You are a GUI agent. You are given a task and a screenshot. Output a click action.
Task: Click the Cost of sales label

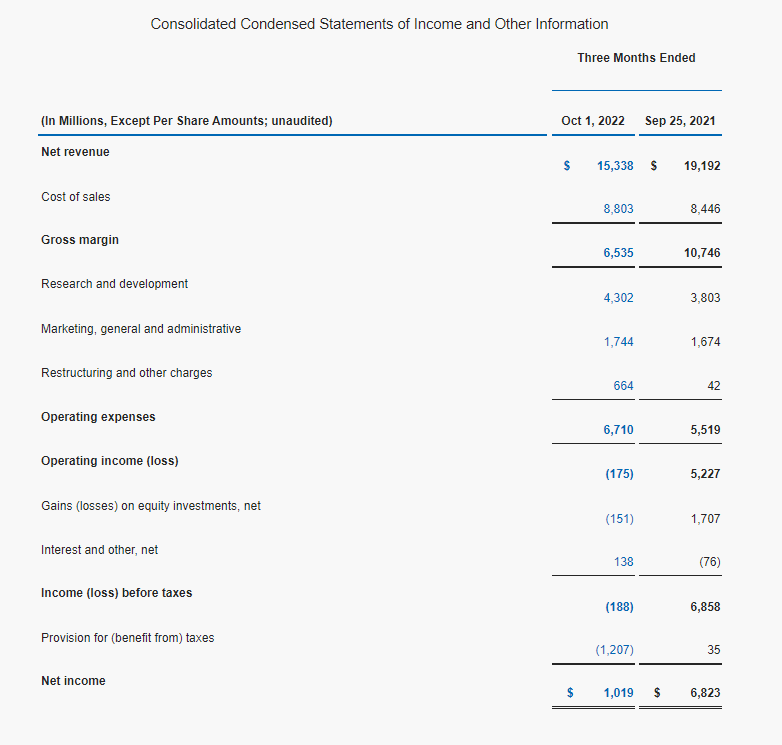tap(76, 196)
